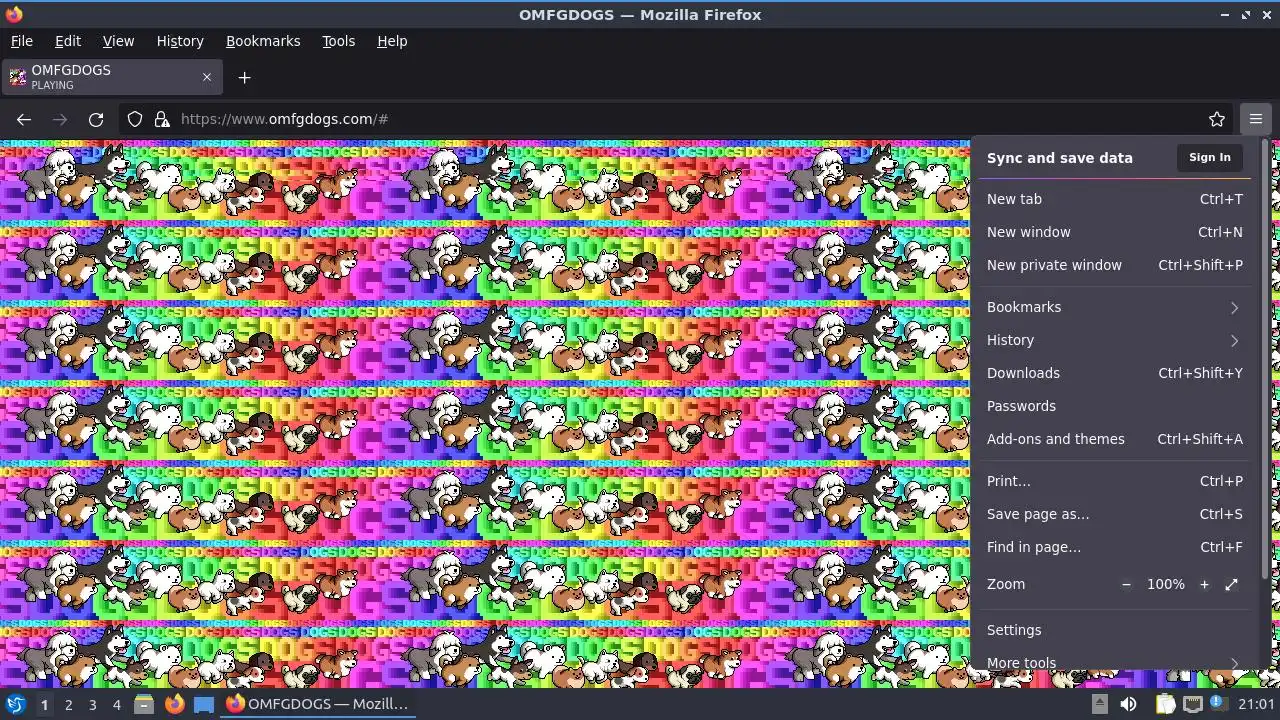Open the File menu
The height and width of the screenshot is (720, 1280).
21,41
